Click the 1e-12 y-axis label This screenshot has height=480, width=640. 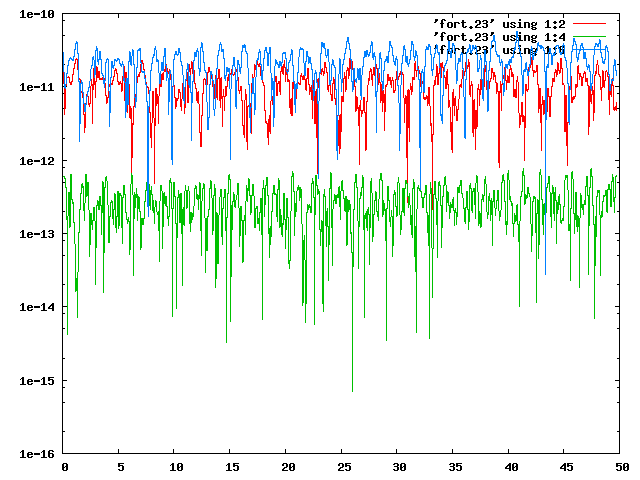coord(37,160)
